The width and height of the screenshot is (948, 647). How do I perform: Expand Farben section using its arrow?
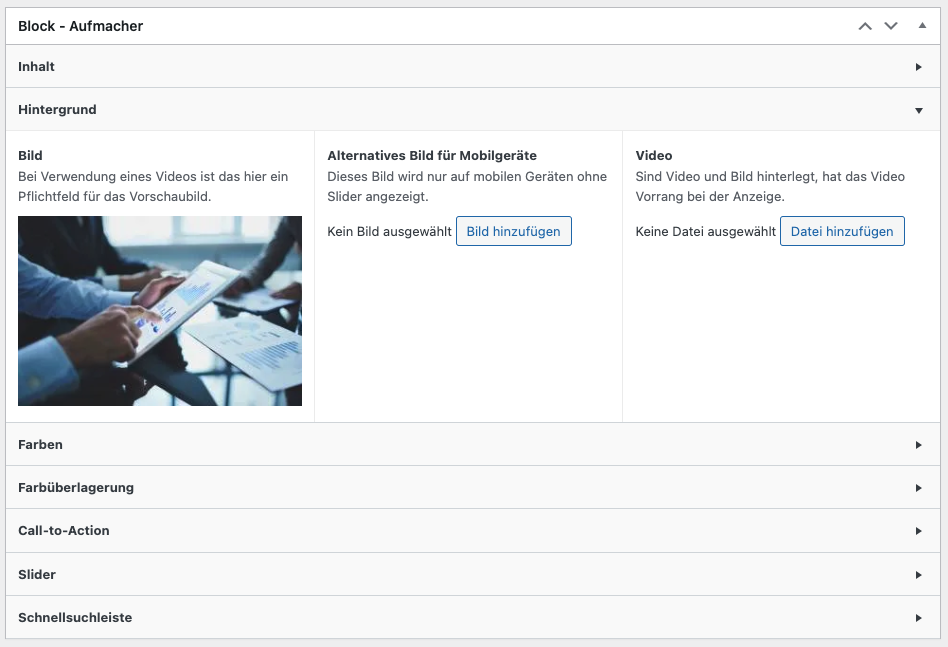918,445
